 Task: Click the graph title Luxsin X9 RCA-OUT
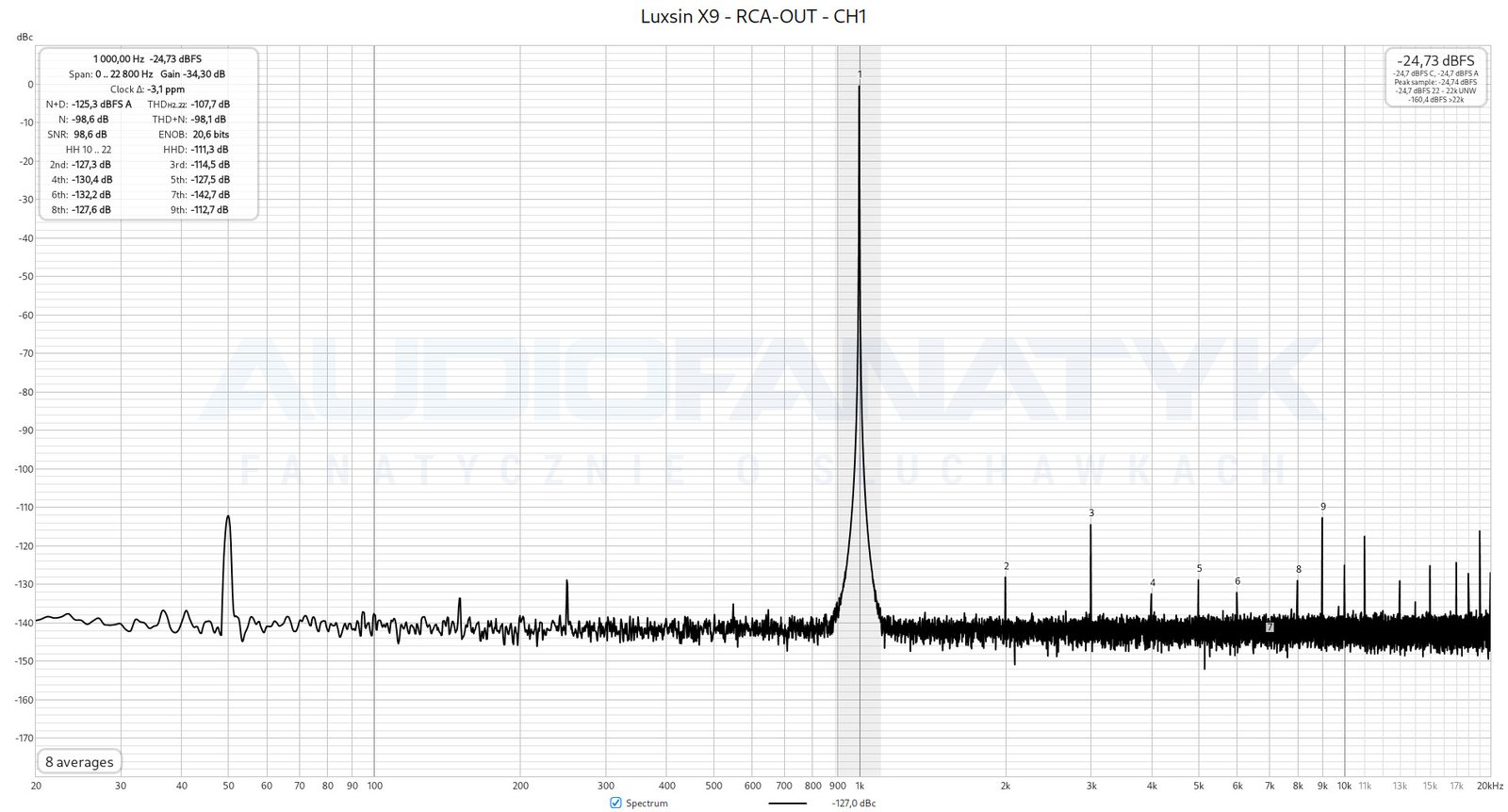coord(753,16)
